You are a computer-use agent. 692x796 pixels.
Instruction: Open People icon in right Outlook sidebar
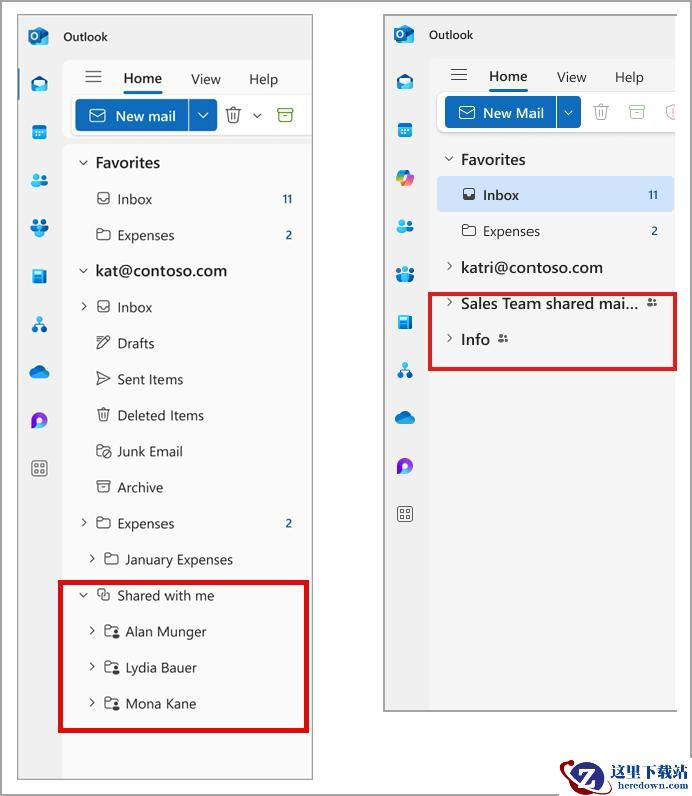coord(405,225)
